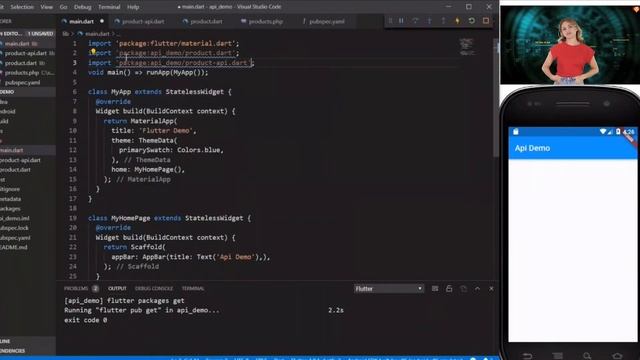This screenshot has height=360, width=640.
Task: Open the Terminal menu
Action: tap(109, 7)
